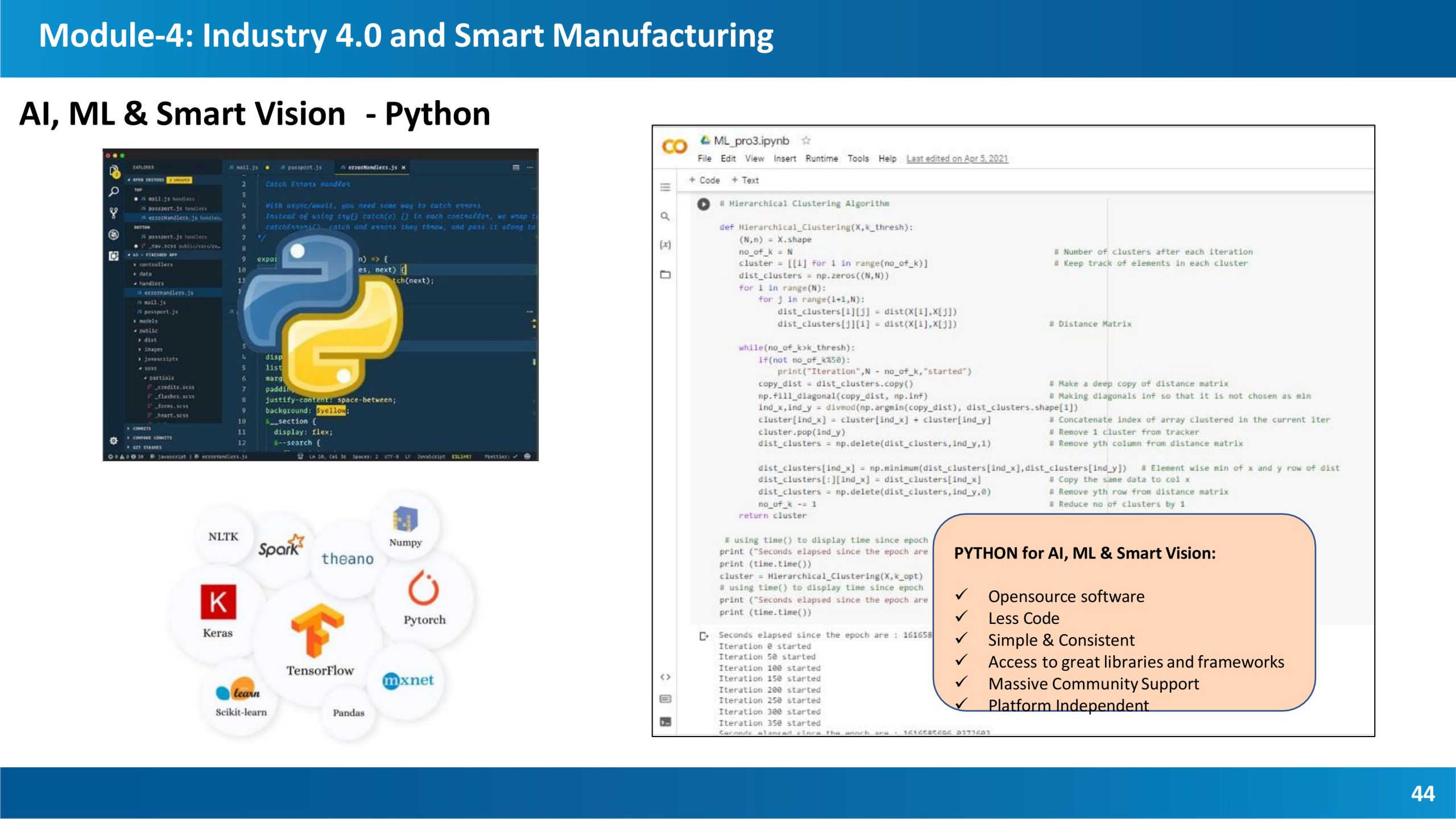Click the Colab CO logo
This screenshot has width=1456, height=819.
[675, 147]
